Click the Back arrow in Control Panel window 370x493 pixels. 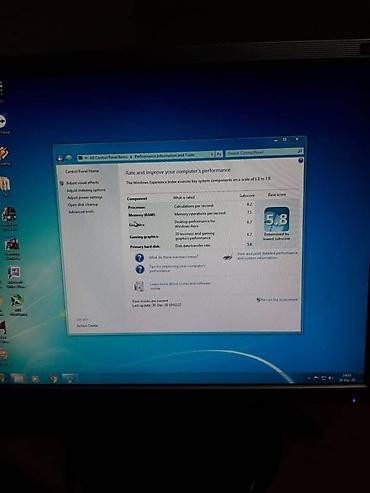tap(60, 158)
